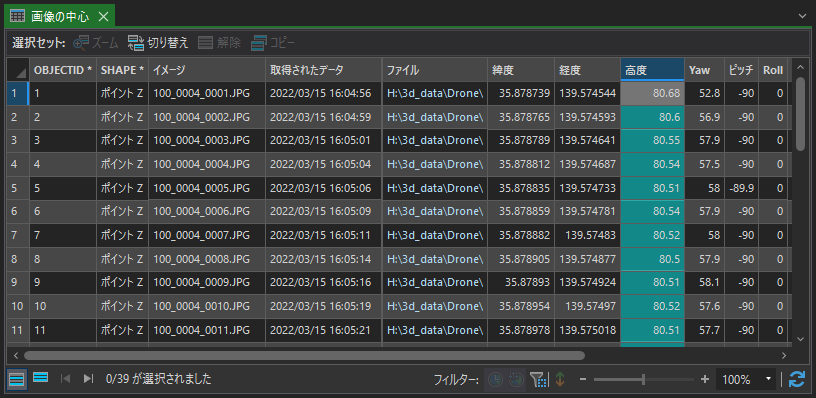Go to first record arrow
This screenshot has width=816, height=398.
point(66,379)
